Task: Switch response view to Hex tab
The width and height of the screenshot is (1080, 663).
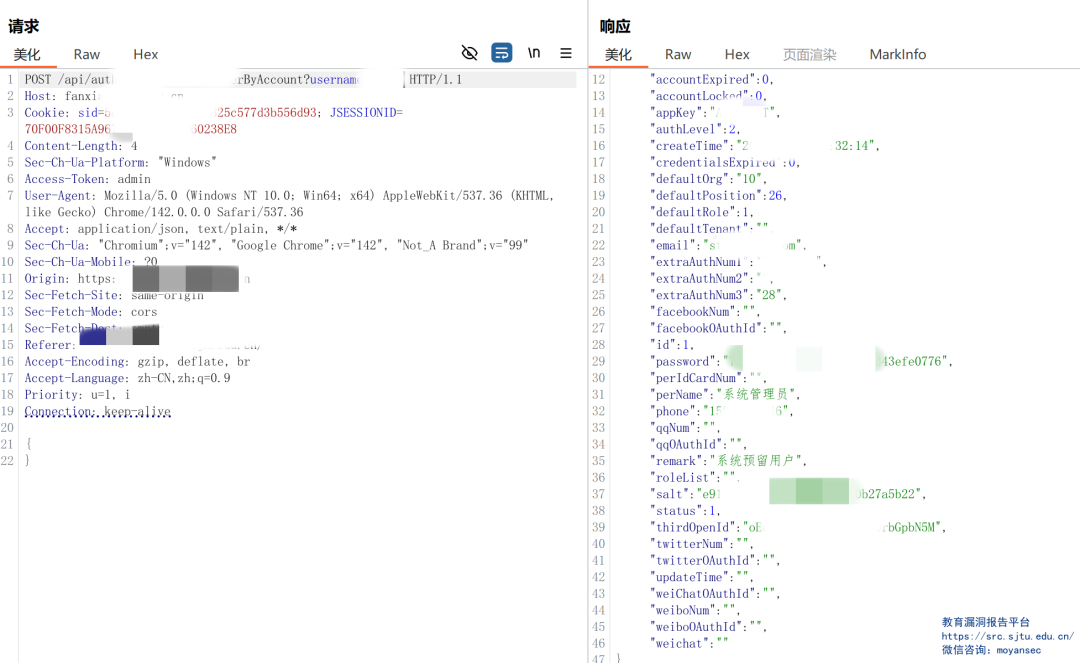Action: pyautogui.click(x=736, y=54)
